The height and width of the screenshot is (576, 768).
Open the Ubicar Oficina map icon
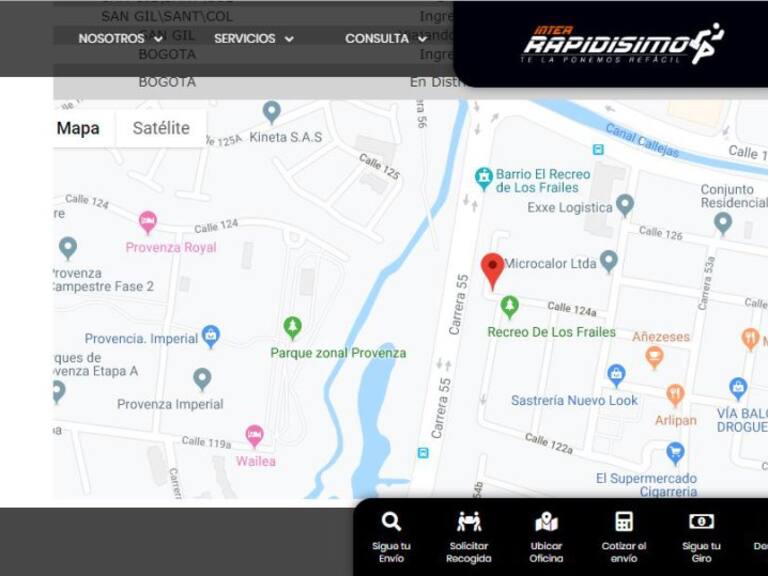coord(546,522)
